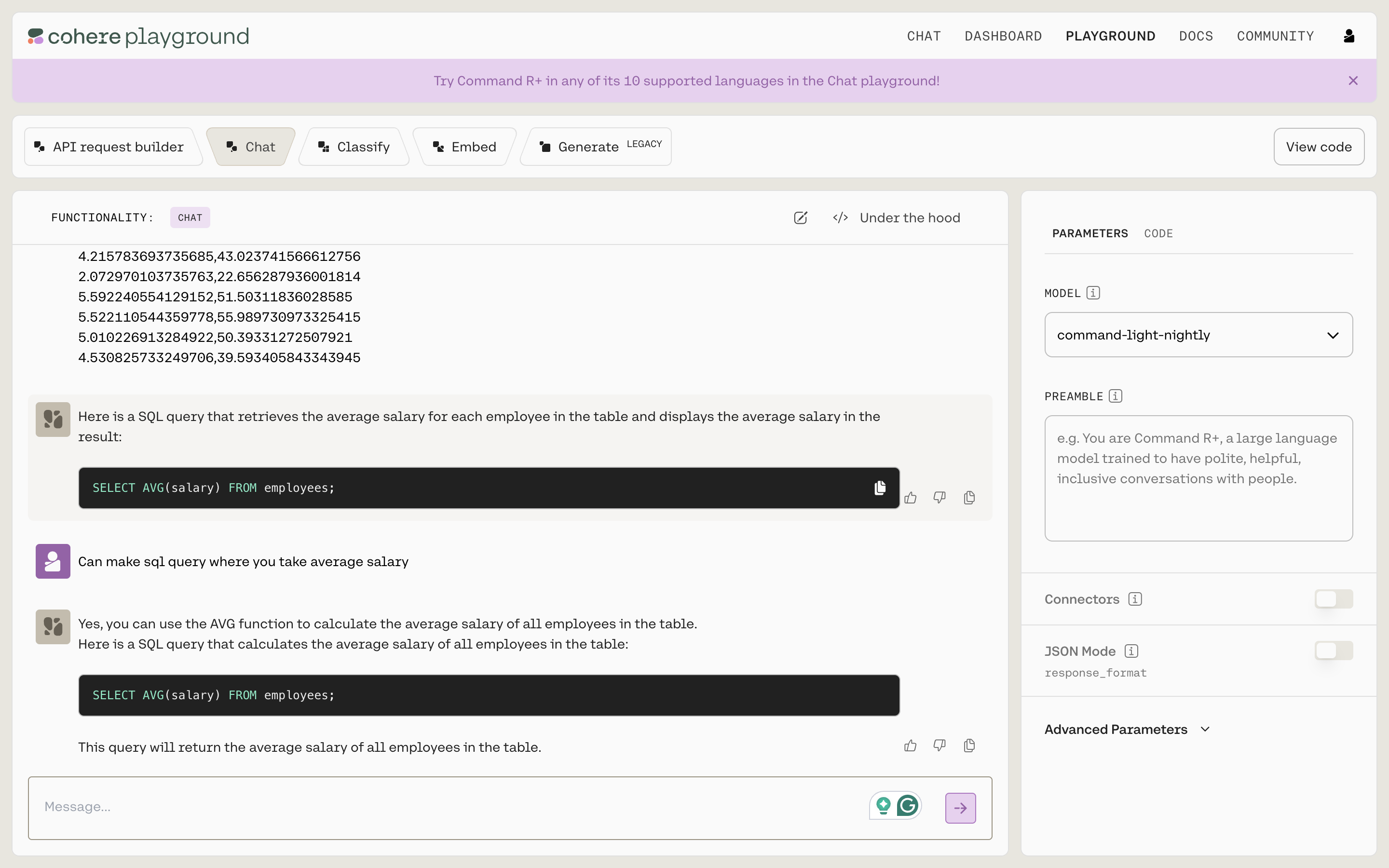Thumbs down the last AVG function response
The height and width of the screenshot is (868, 1389).
940,746
